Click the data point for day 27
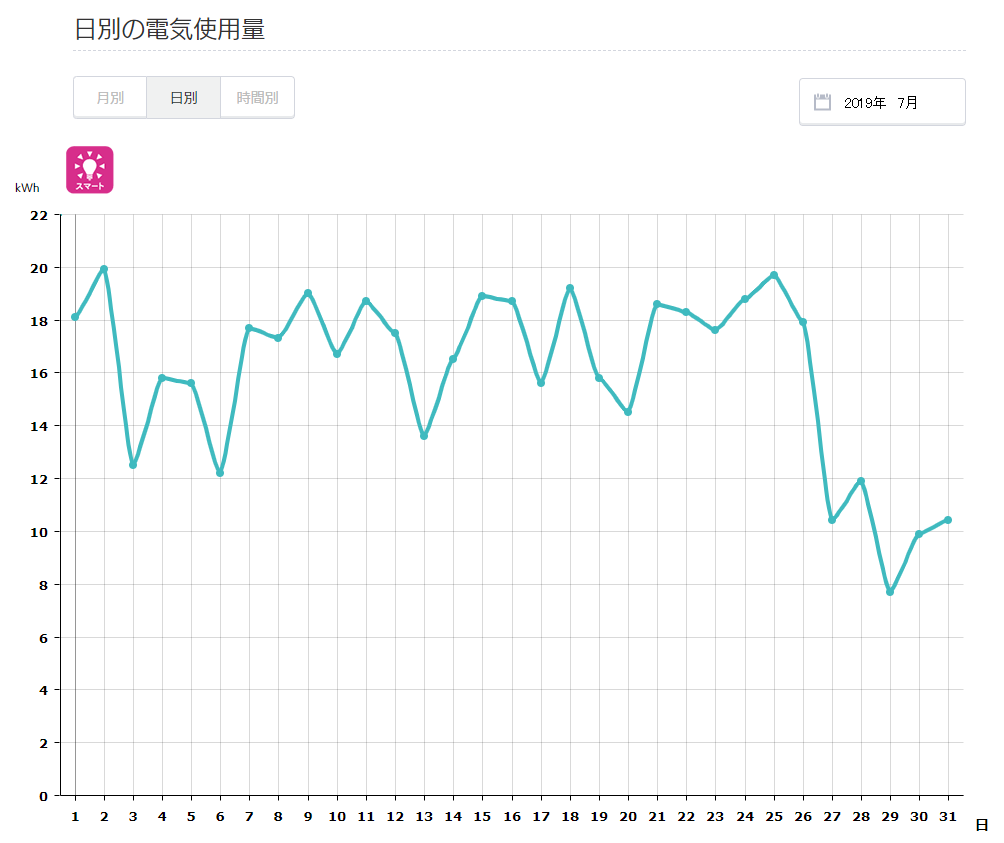Image resolution: width=1004 pixels, height=843 pixels. tap(832, 520)
